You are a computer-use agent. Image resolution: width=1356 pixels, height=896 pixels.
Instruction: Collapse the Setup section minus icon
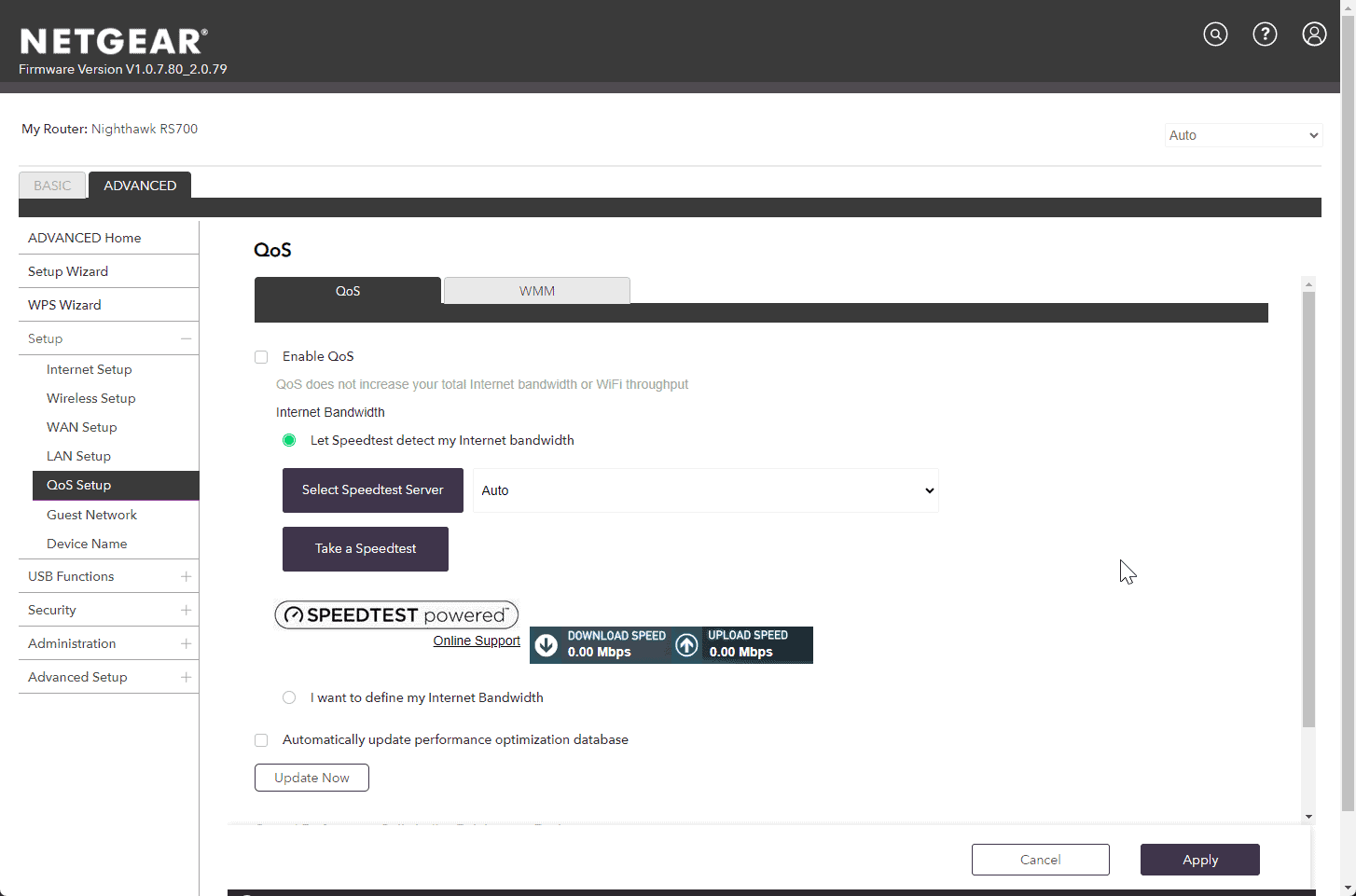pos(186,338)
